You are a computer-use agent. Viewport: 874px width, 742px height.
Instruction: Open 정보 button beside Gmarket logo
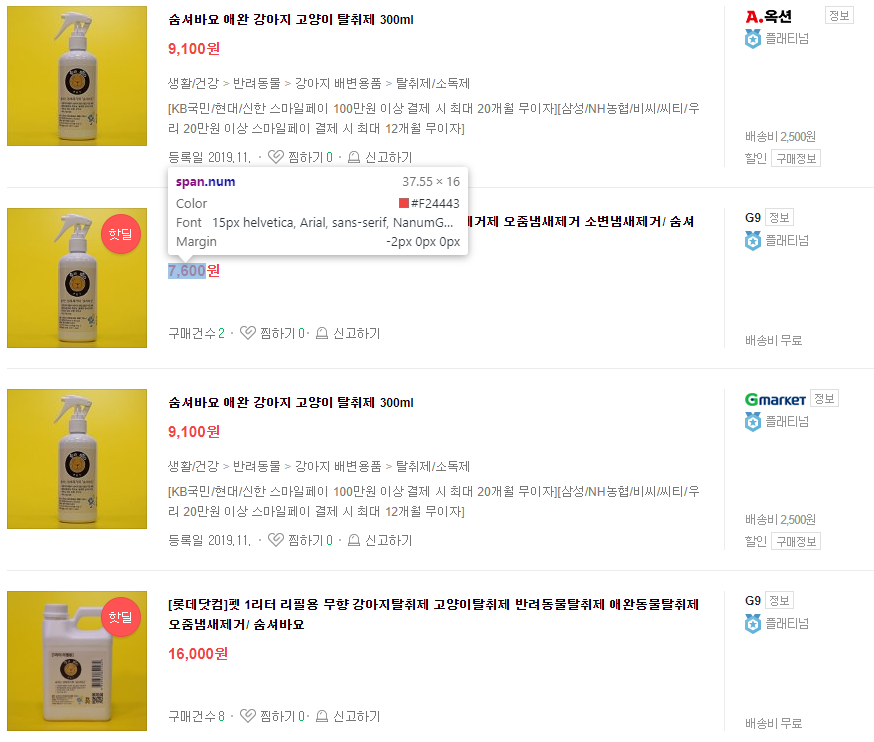click(824, 399)
